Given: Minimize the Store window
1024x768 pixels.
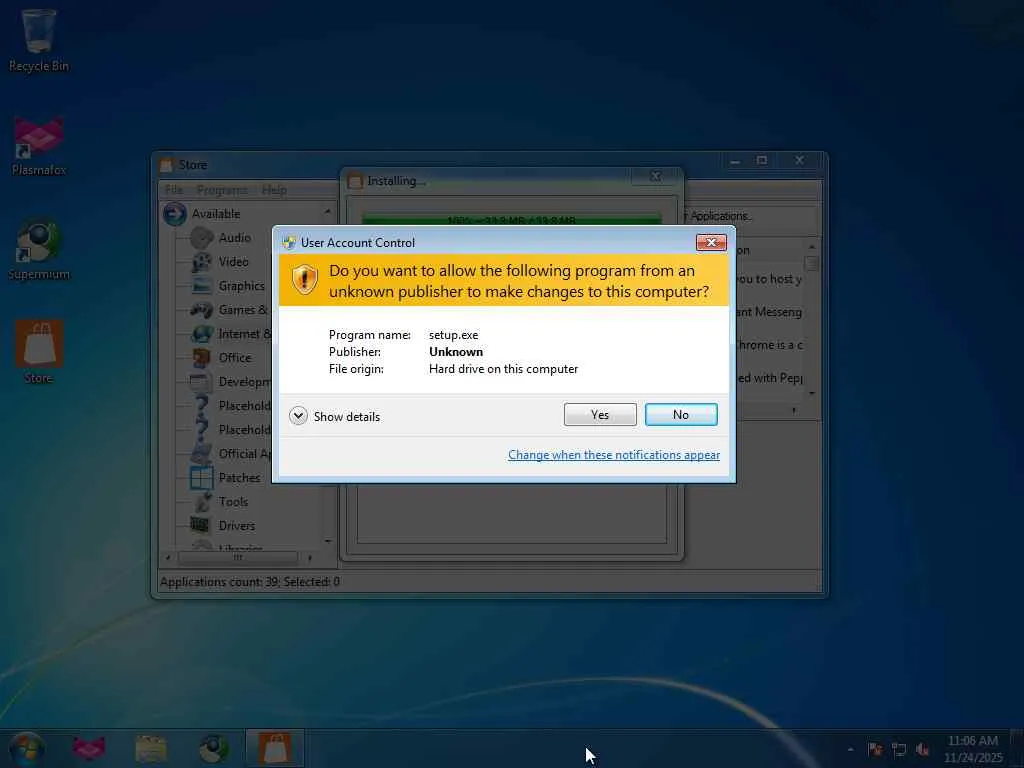Looking at the screenshot, I should pyautogui.click(x=735, y=161).
